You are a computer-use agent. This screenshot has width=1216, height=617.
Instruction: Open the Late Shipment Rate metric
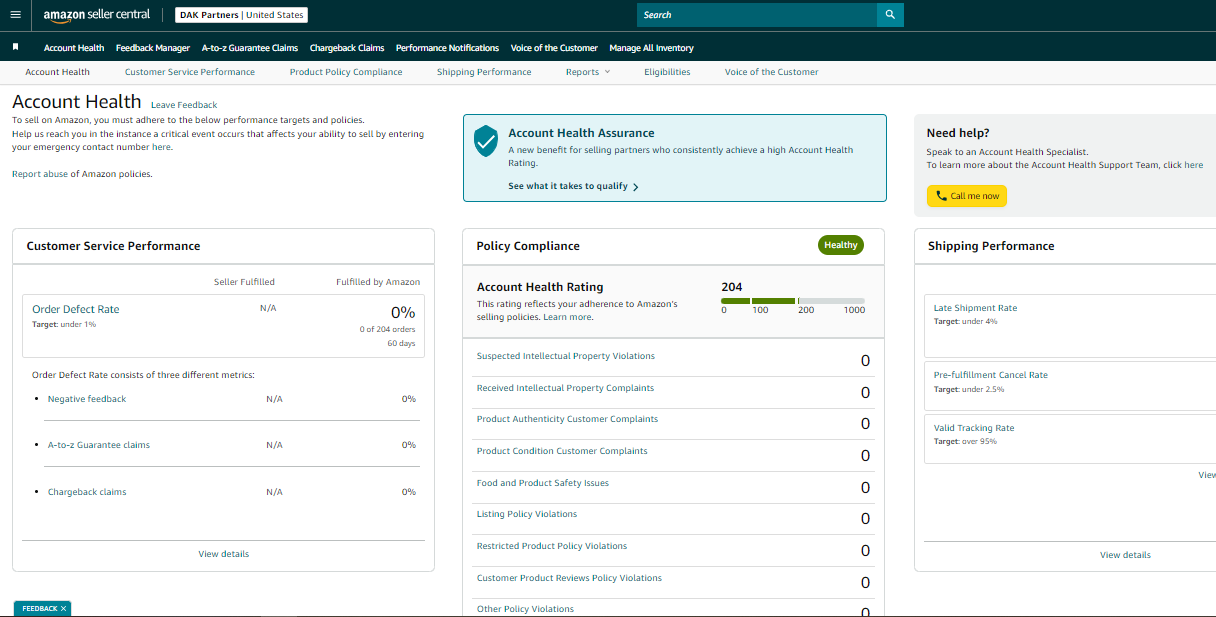(x=975, y=308)
